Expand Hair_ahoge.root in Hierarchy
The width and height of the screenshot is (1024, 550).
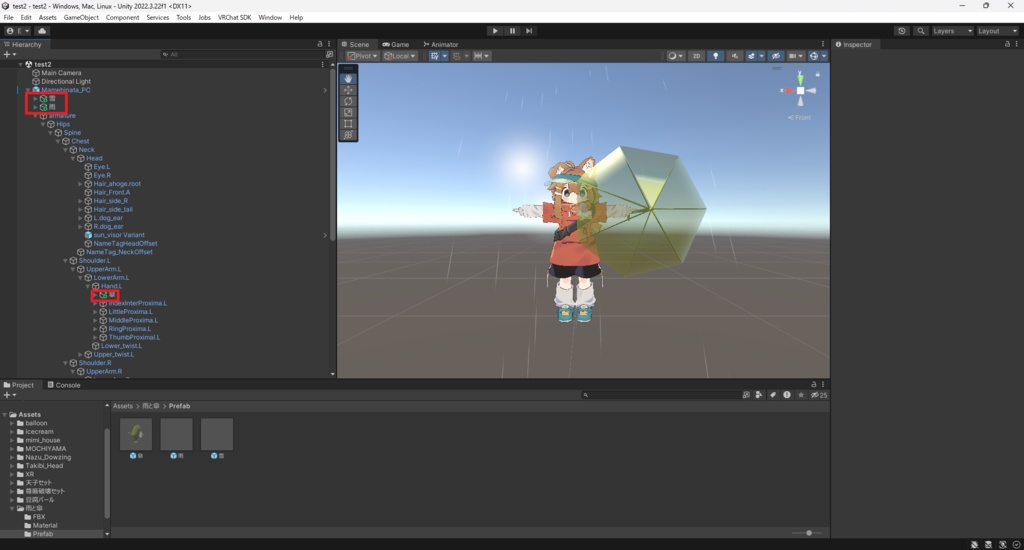(x=80, y=184)
